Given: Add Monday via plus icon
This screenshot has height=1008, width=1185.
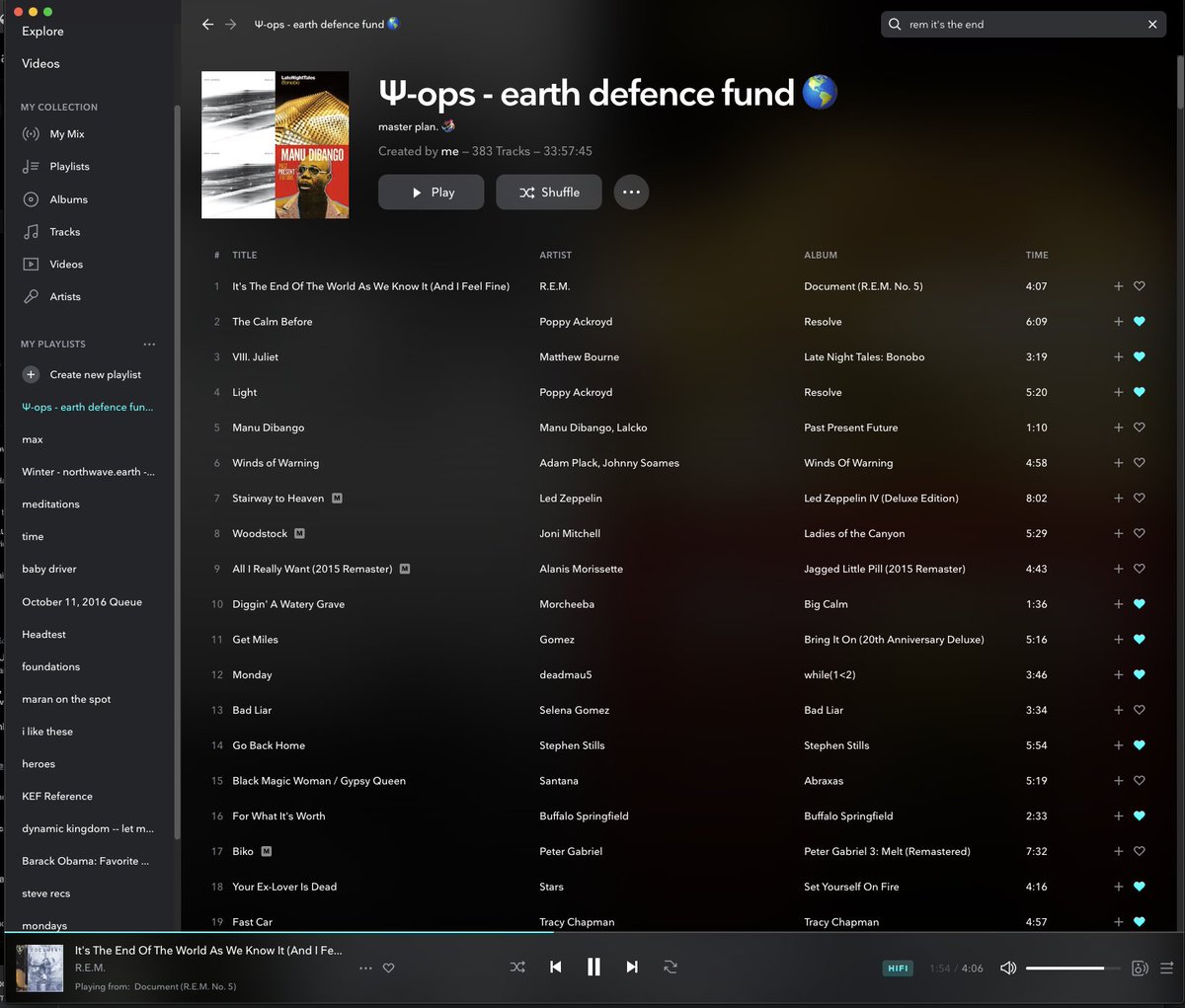Looking at the screenshot, I should pyautogui.click(x=1118, y=675).
